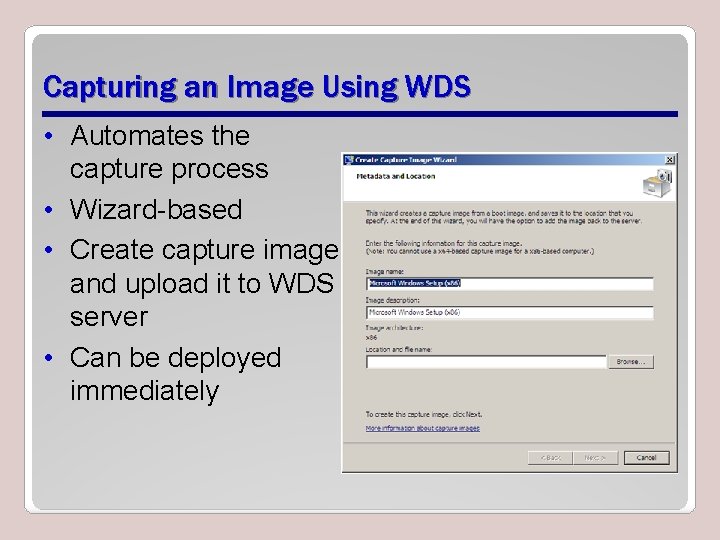Click the Location and file name field
This screenshot has width=720, height=540.
486,362
